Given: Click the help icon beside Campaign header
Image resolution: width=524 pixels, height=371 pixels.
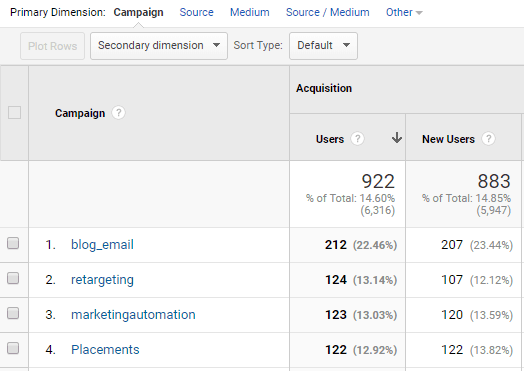Looking at the screenshot, I should coord(118,113).
